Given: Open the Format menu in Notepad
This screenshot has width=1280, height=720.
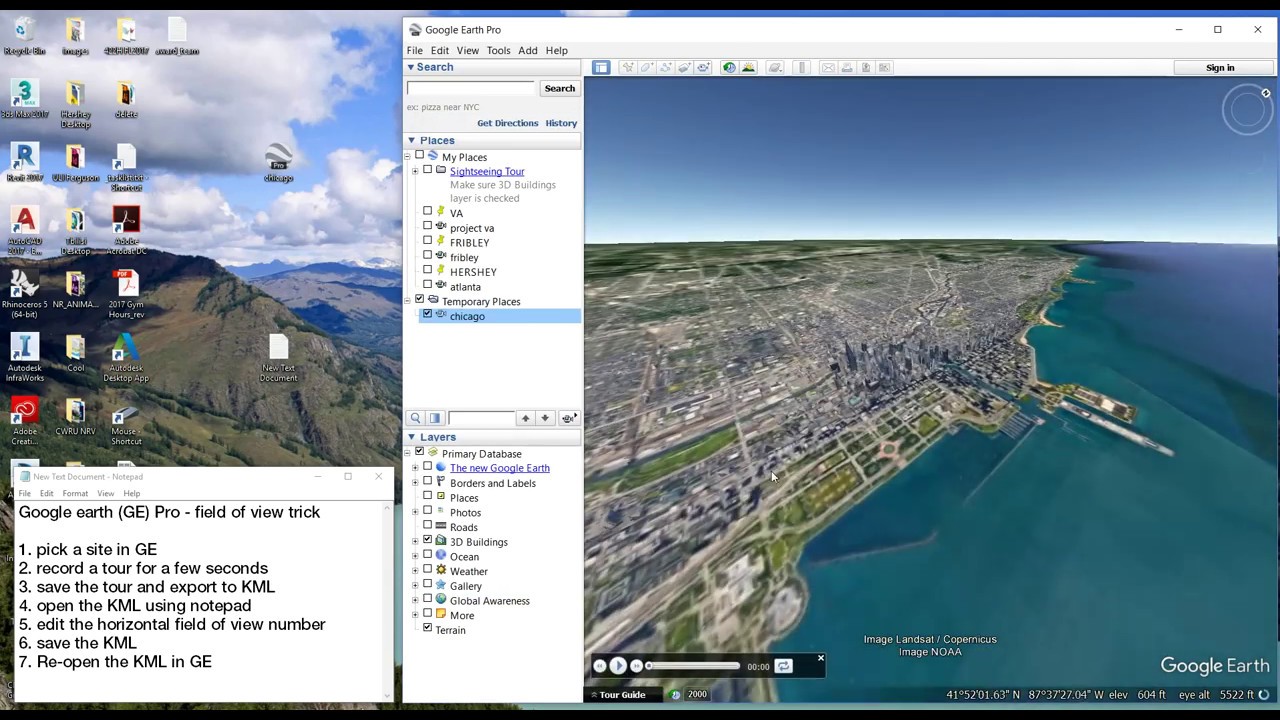Looking at the screenshot, I should click(x=75, y=493).
